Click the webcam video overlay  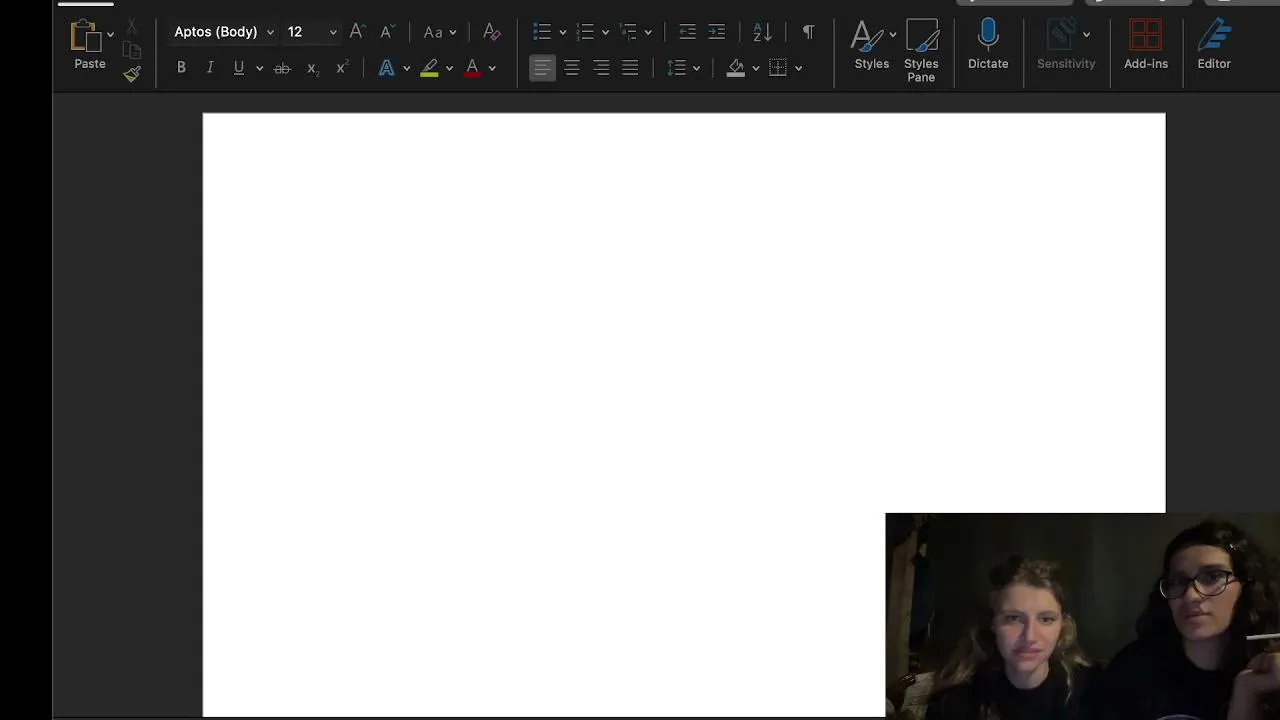point(1082,615)
